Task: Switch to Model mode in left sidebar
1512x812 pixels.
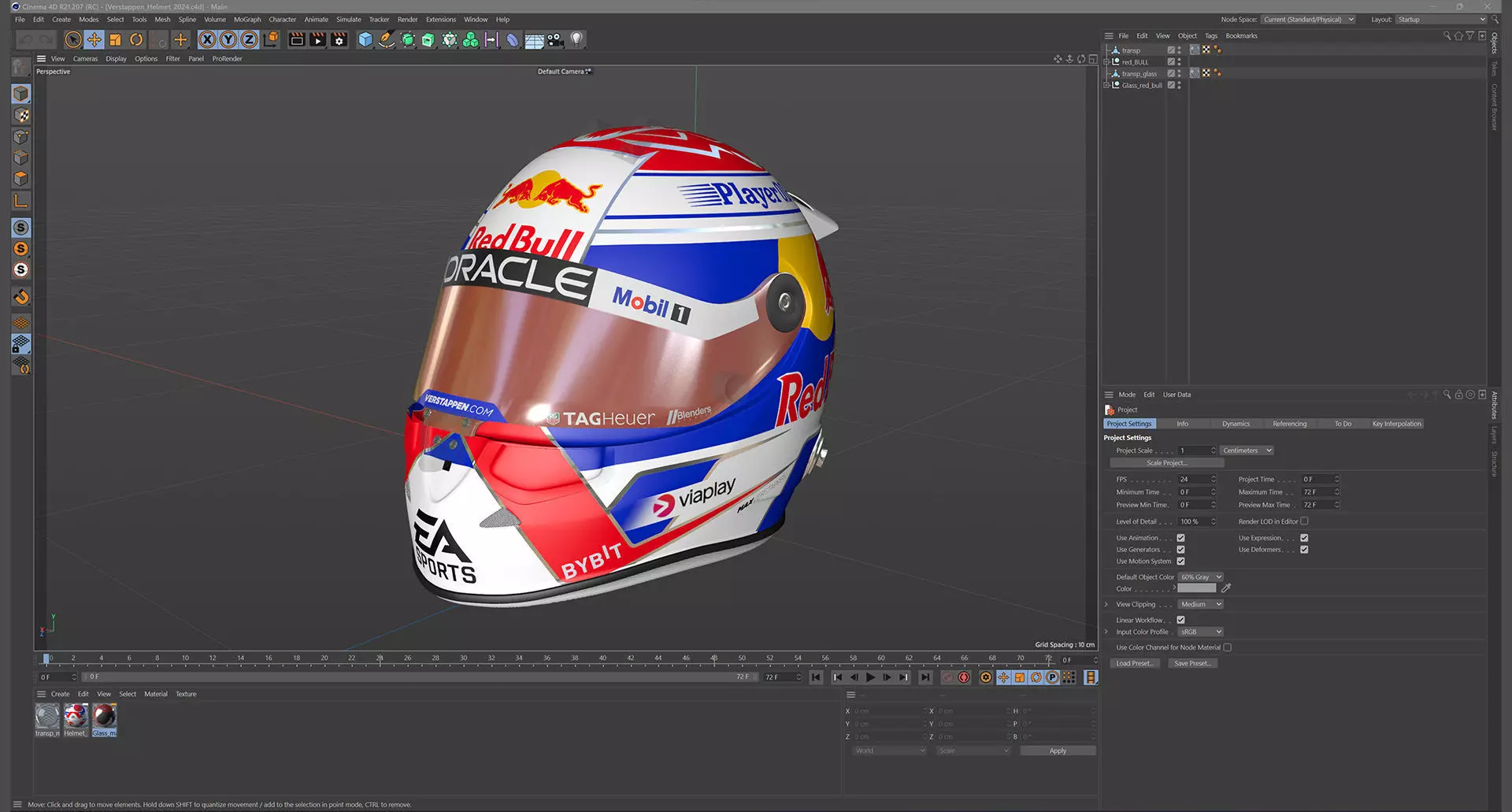Action: tap(21, 94)
